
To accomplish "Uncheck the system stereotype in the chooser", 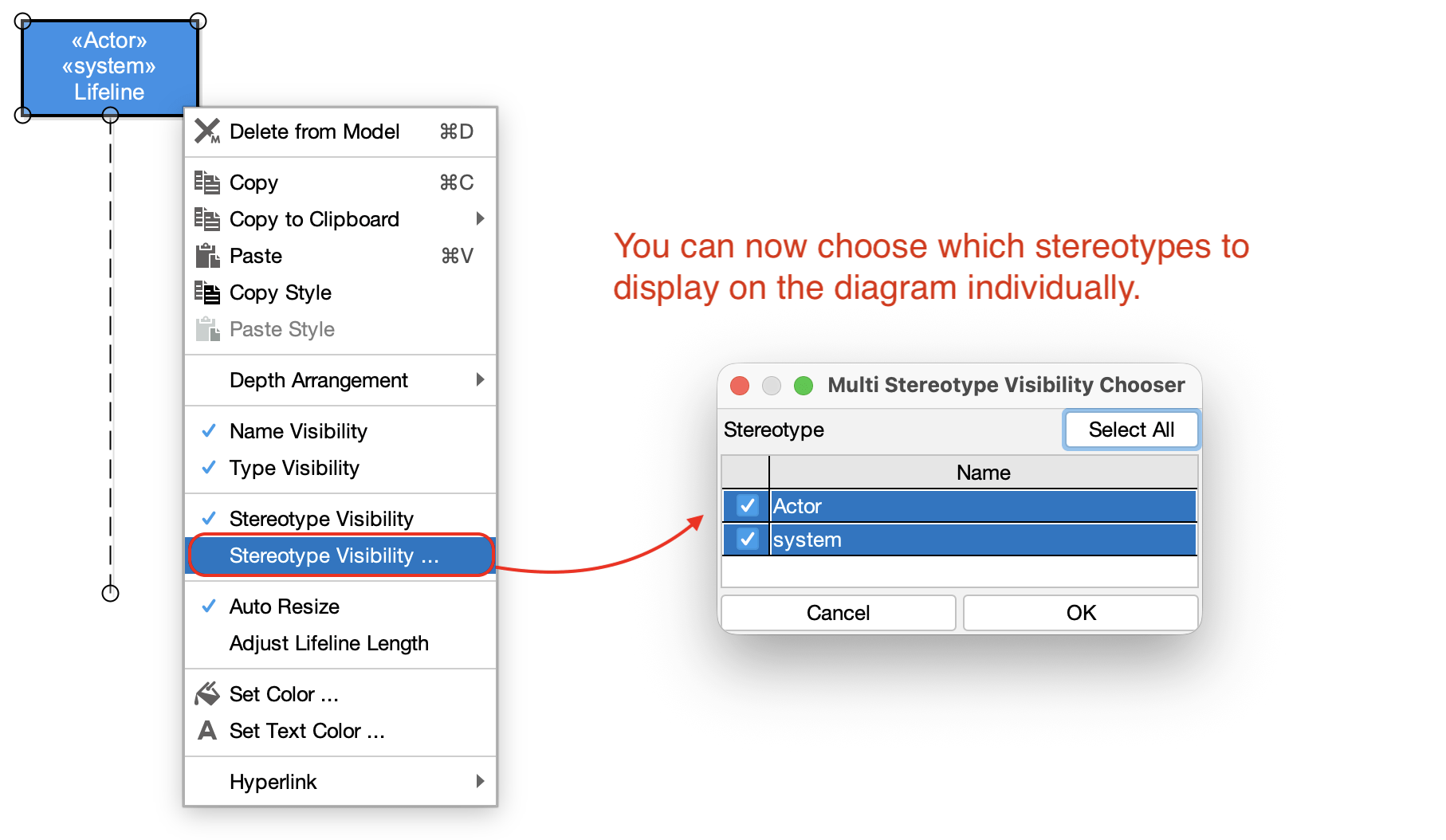I will coord(746,540).
